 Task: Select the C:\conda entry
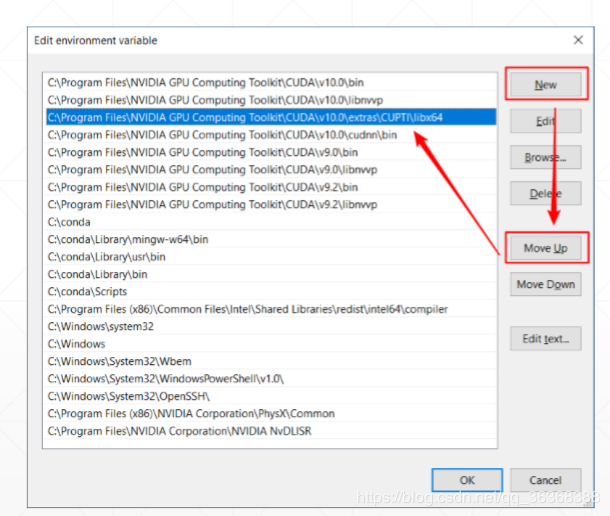pyautogui.click(x=271, y=222)
